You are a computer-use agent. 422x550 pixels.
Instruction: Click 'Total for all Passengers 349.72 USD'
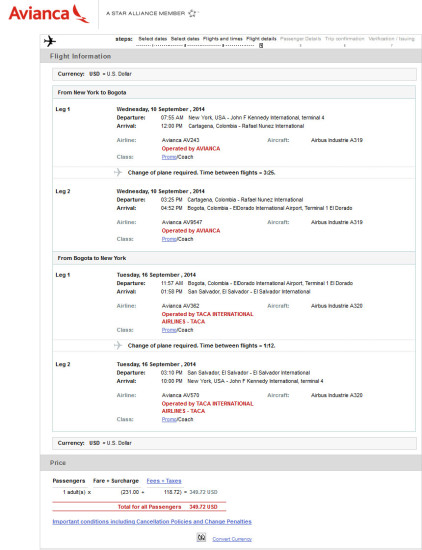pyautogui.click(x=167, y=507)
